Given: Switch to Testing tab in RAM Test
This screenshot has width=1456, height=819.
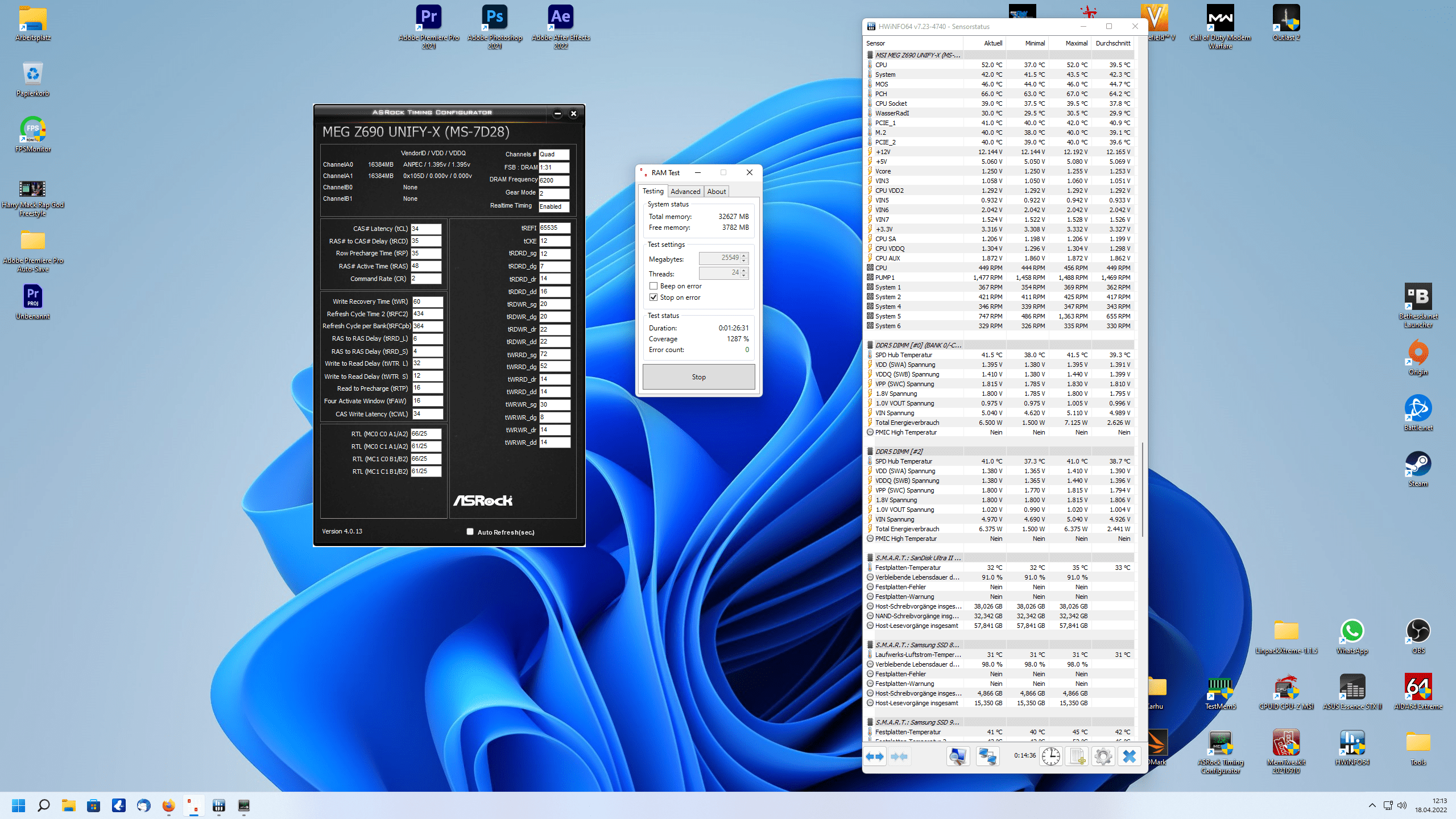Looking at the screenshot, I should 653,191.
